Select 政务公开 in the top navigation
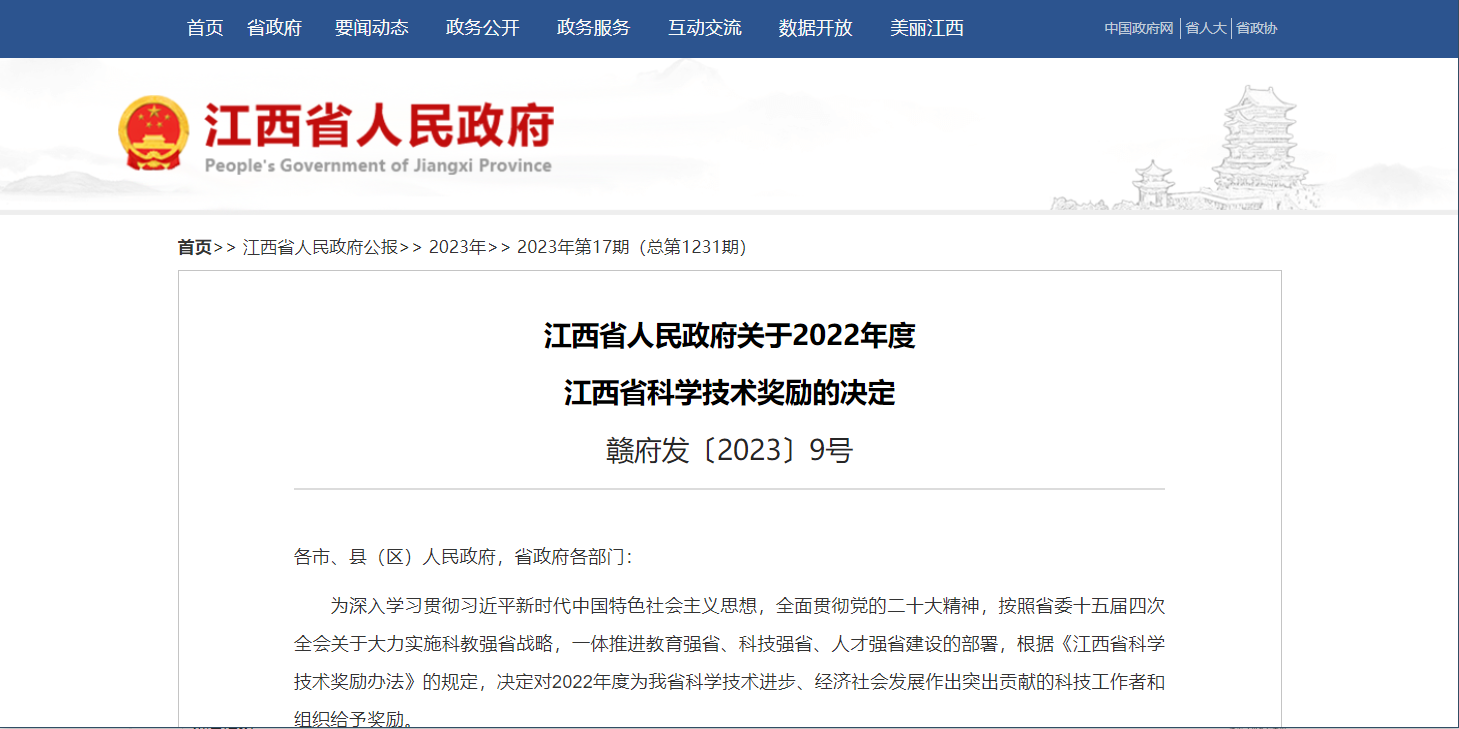The width and height of the screenshot is (1459, 729). 482,28
